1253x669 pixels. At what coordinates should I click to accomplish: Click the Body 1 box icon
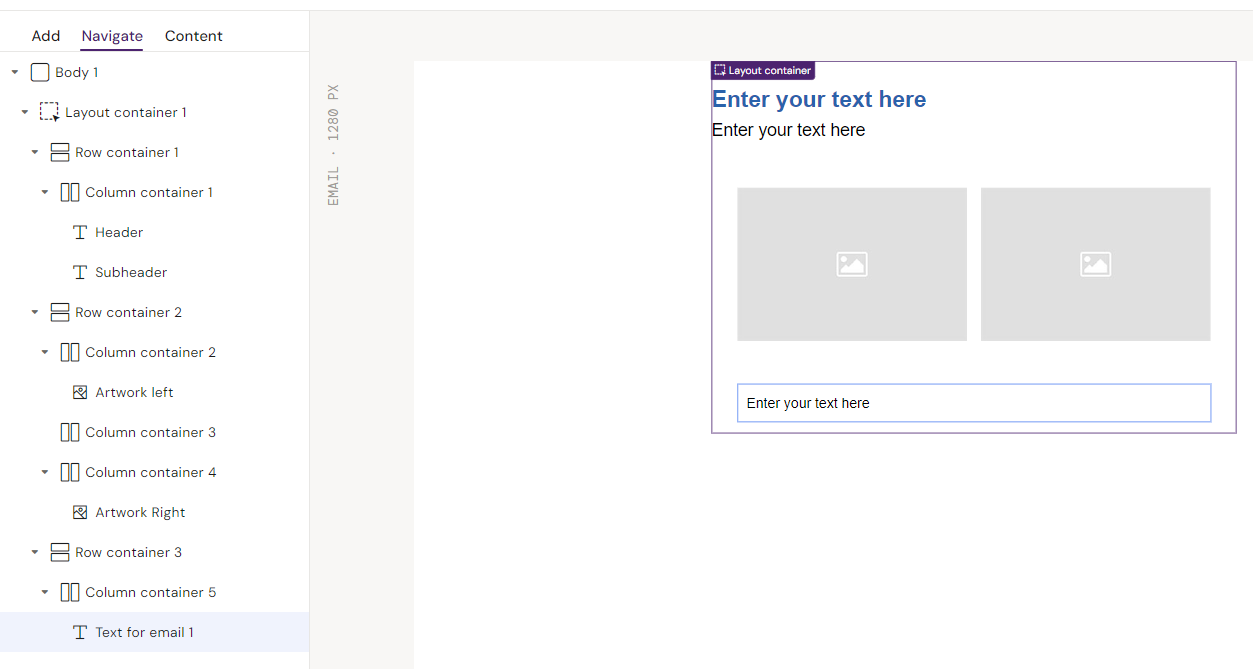(x=40, y=72)
